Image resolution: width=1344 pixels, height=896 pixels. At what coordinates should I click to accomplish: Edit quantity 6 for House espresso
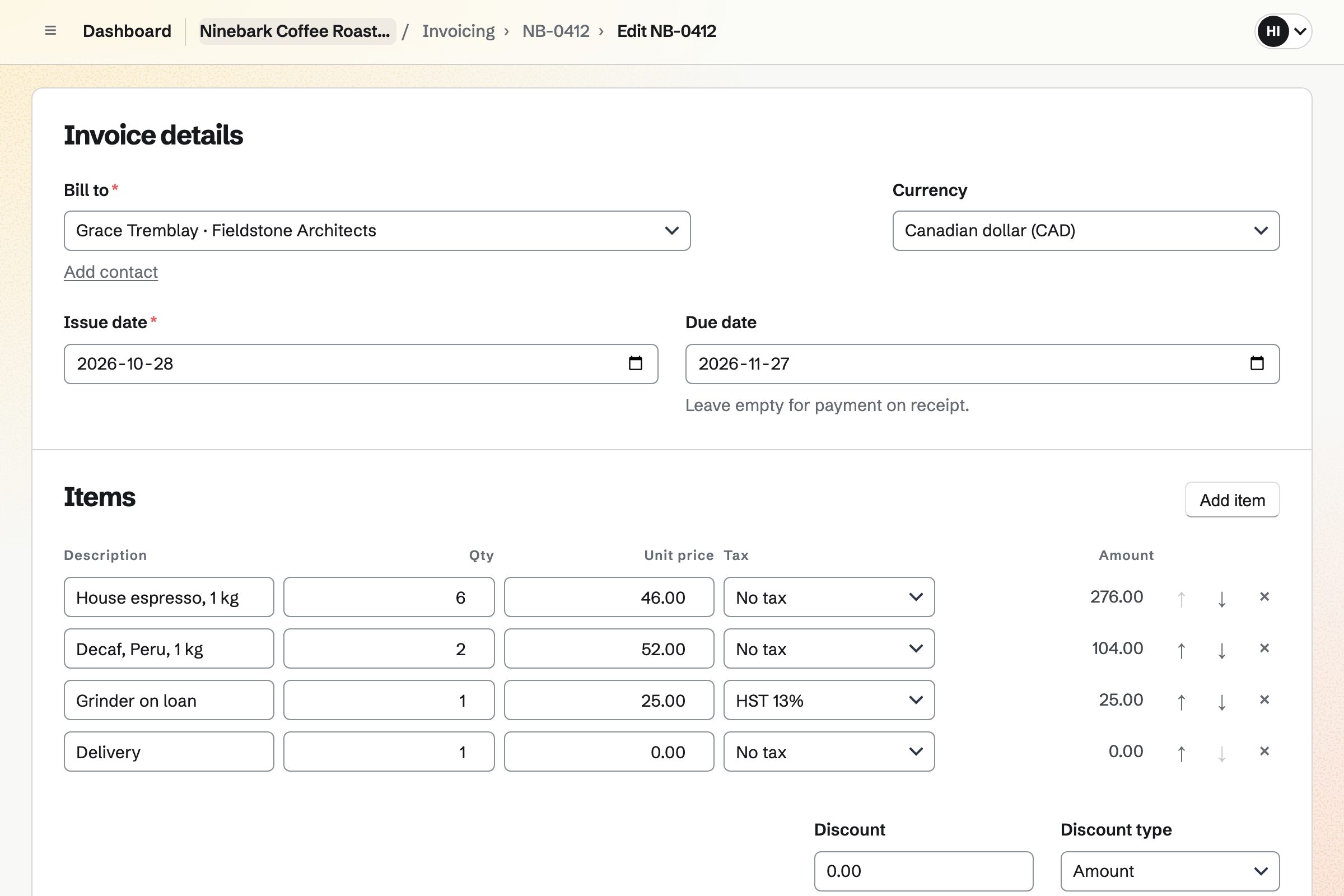pos(389,597)
